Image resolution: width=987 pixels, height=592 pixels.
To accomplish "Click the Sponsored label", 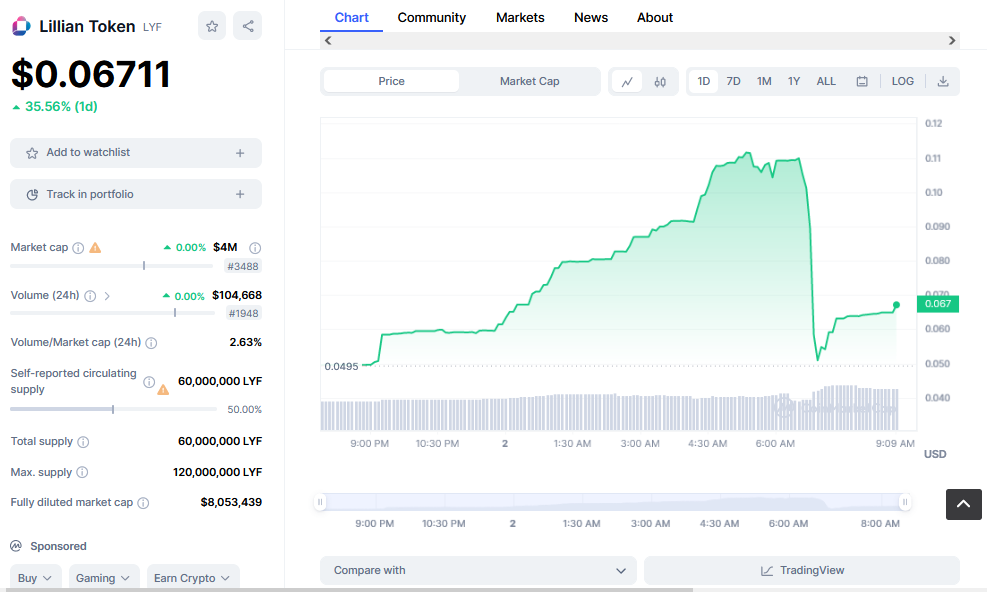I will [59, 547].
